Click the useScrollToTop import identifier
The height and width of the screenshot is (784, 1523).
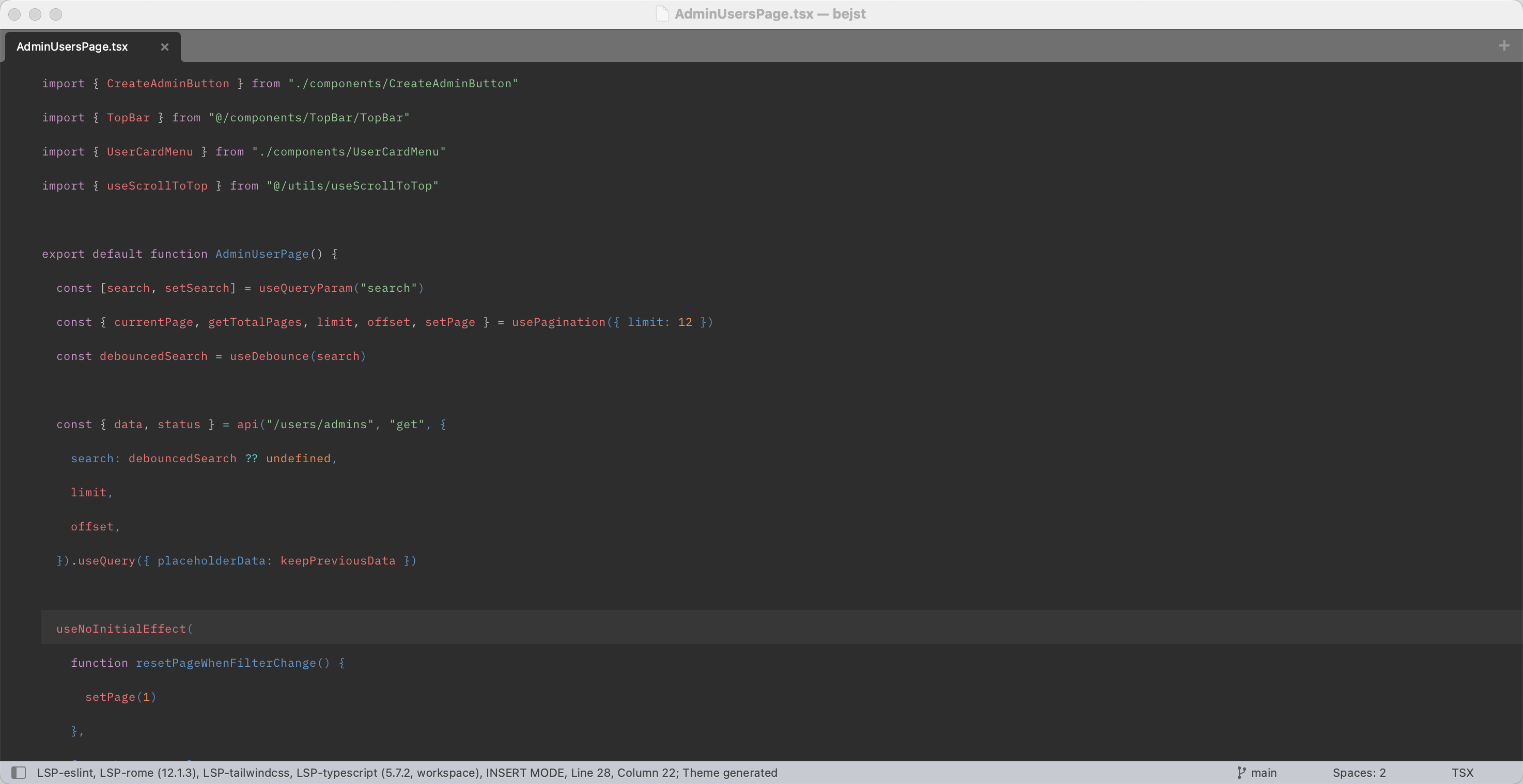click(x=157, y=185)
